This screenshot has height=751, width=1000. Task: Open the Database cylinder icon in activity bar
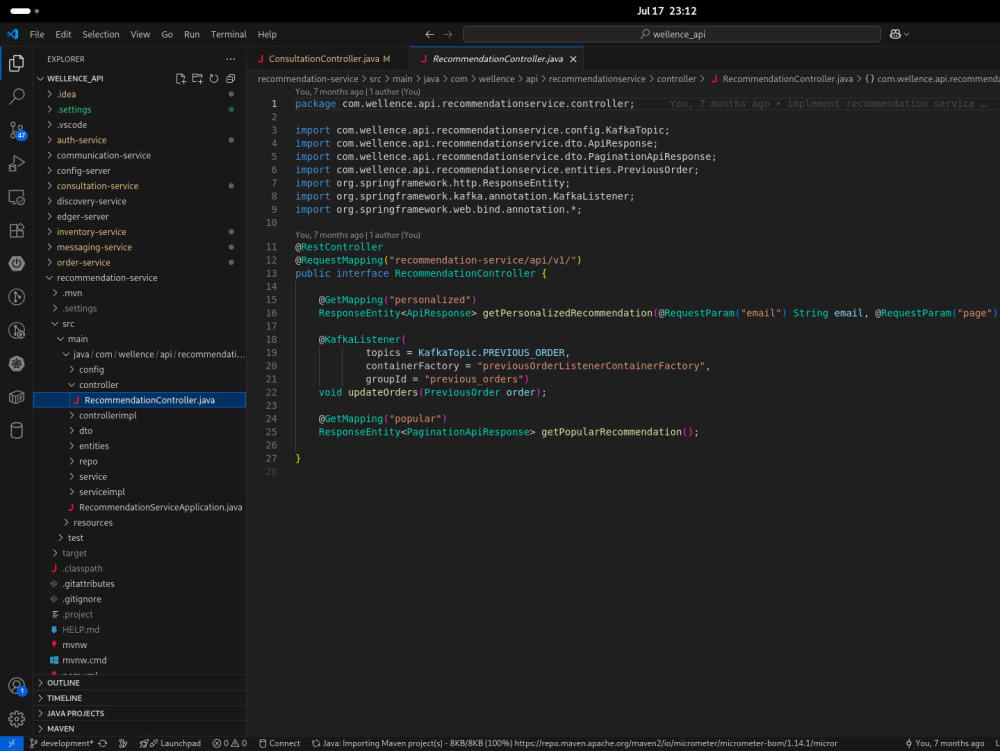17,430
